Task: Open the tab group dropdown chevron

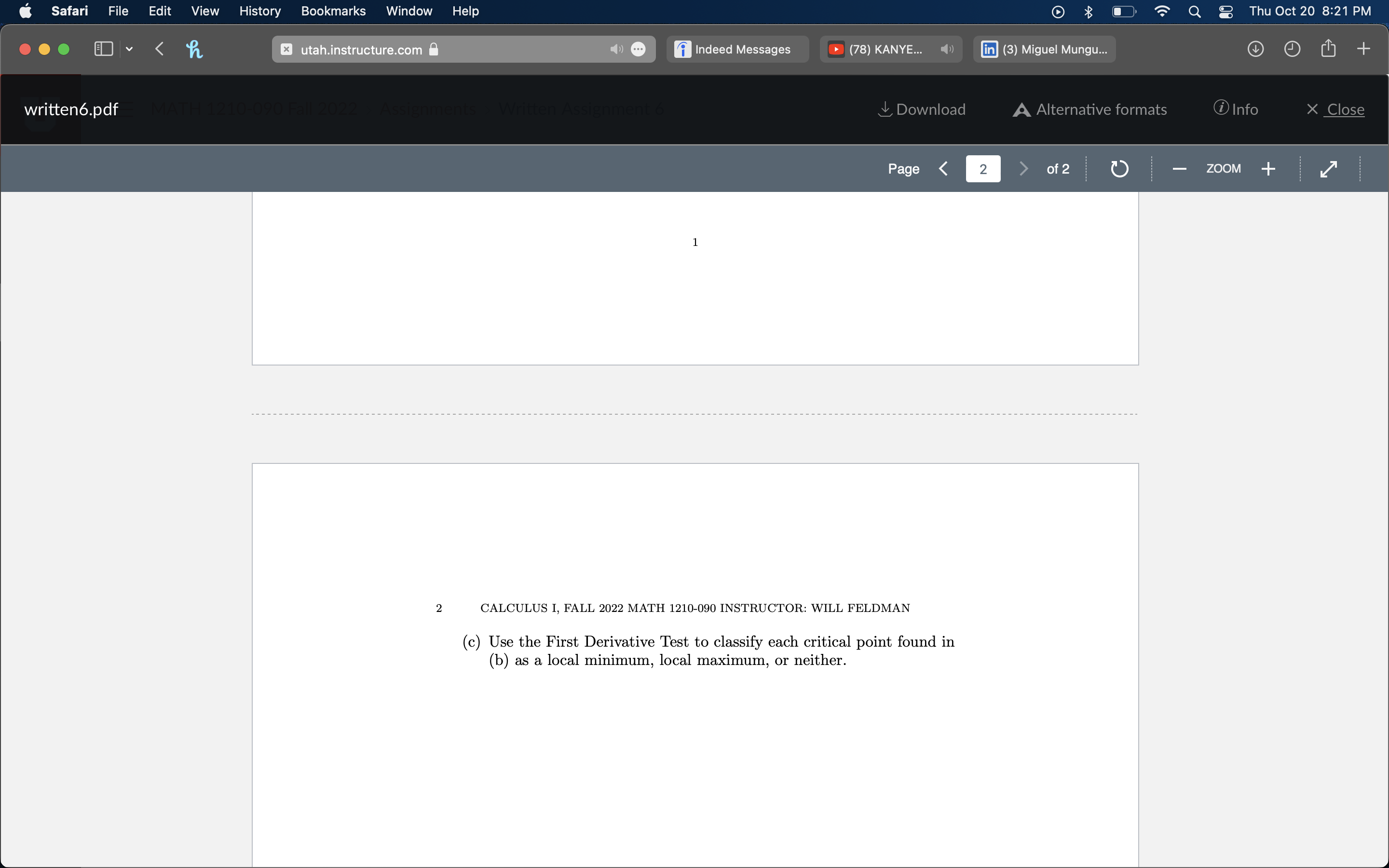Action: (x=130, y=49)
